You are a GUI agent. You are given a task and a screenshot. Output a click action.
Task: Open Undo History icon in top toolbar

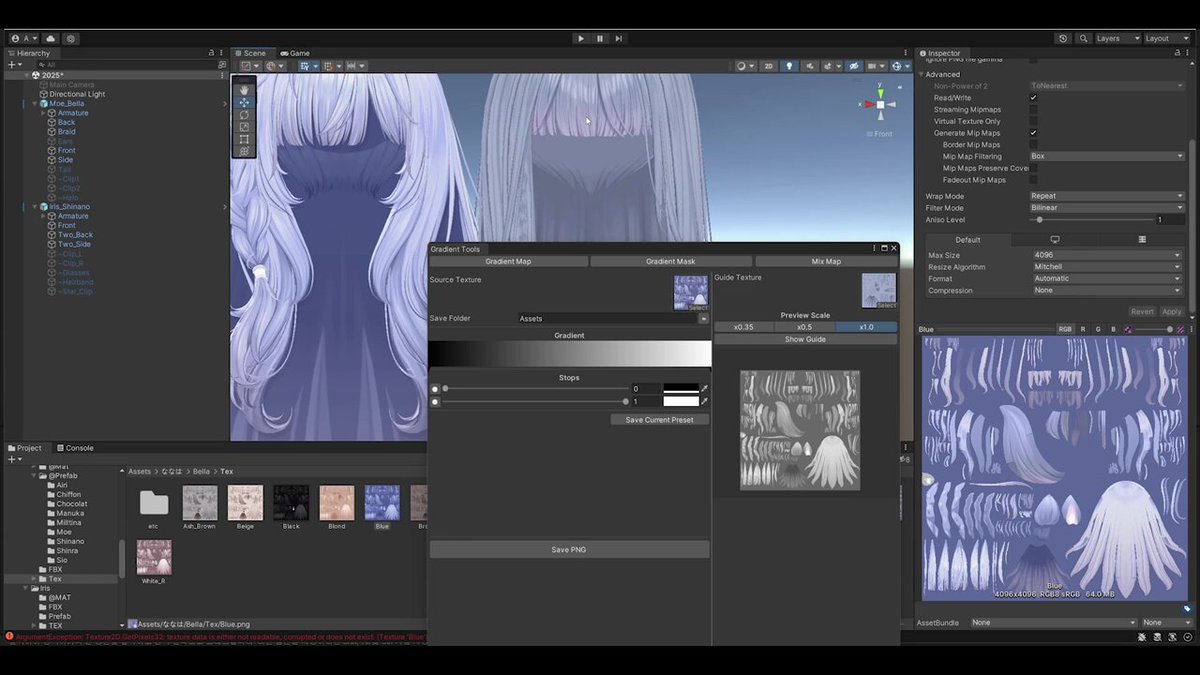pos(1063,38)
